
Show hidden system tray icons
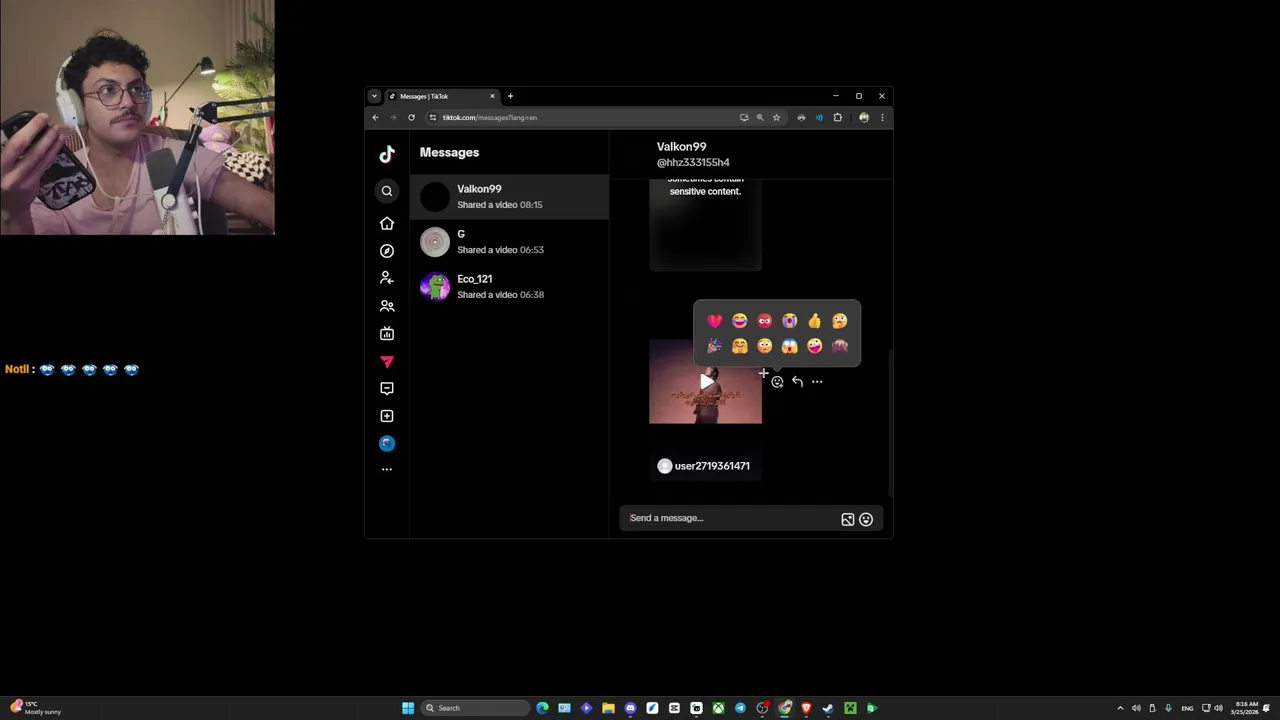[x=1120, y=708]
